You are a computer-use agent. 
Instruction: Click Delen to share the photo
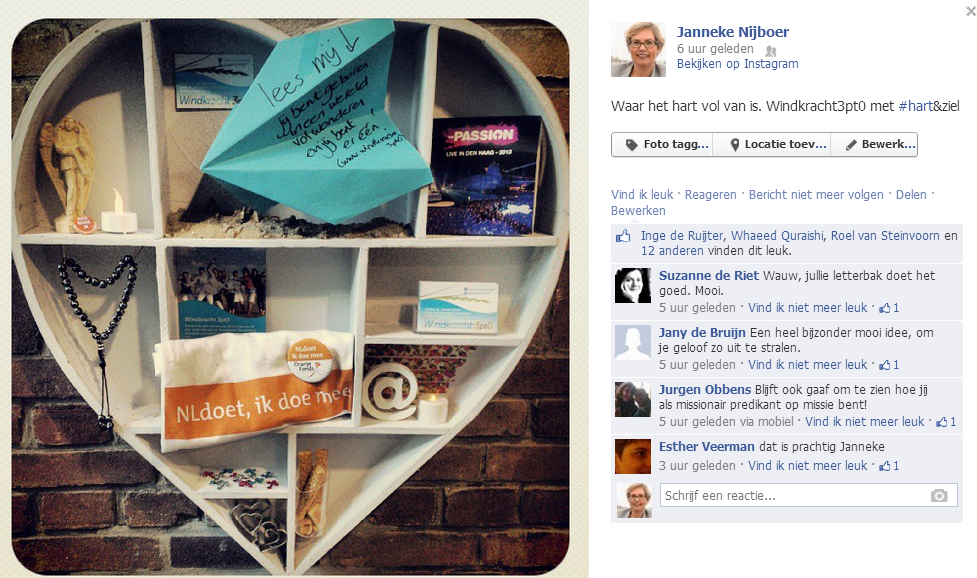point(911,195)
